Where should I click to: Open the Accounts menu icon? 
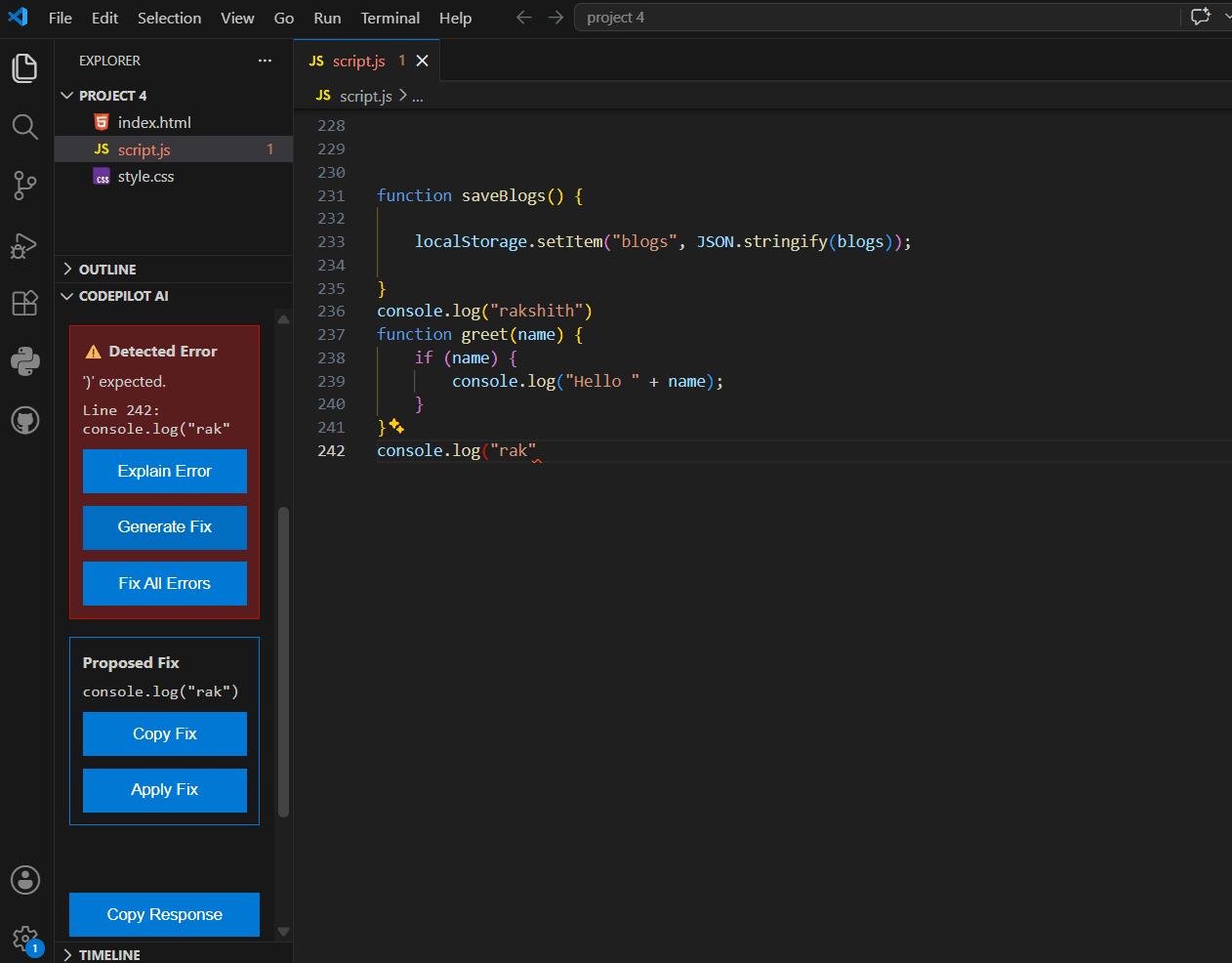pos(25,880)
